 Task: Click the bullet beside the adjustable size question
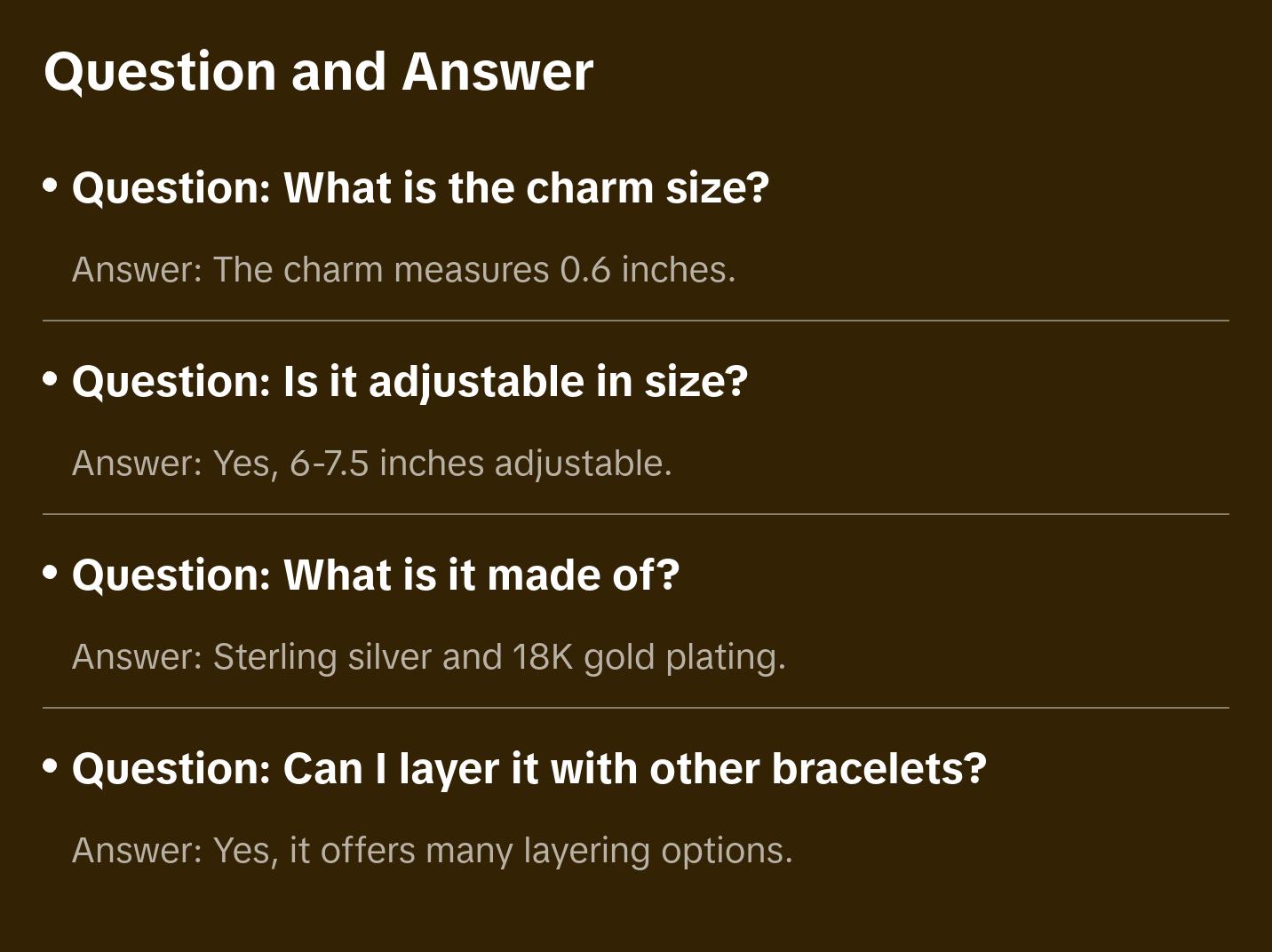tap(51, 380)
